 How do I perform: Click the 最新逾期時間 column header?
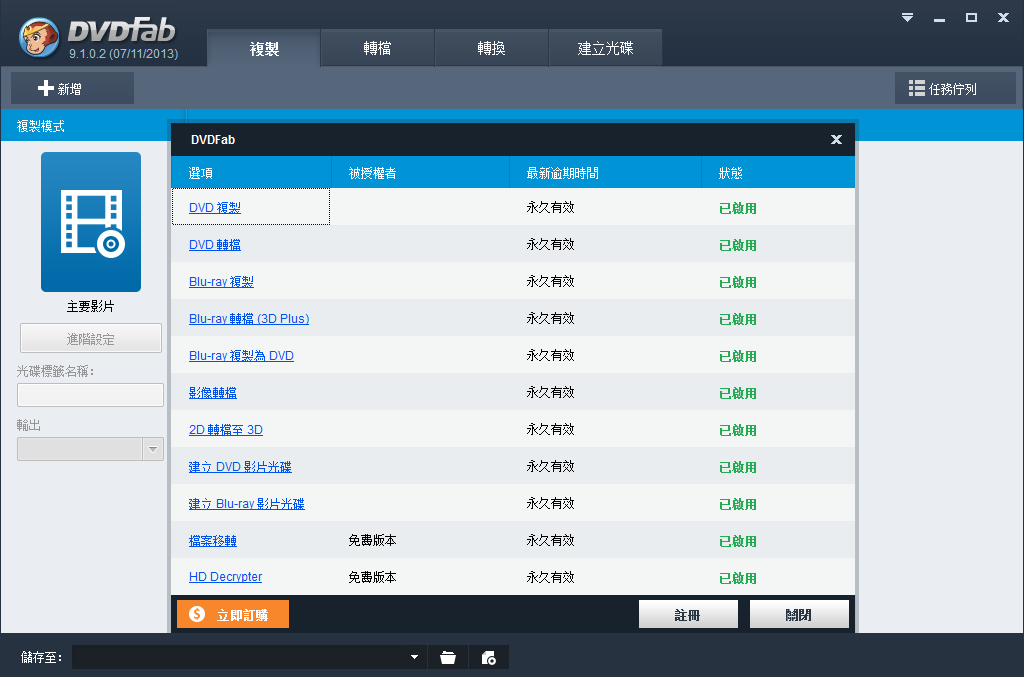click(605, 173)
